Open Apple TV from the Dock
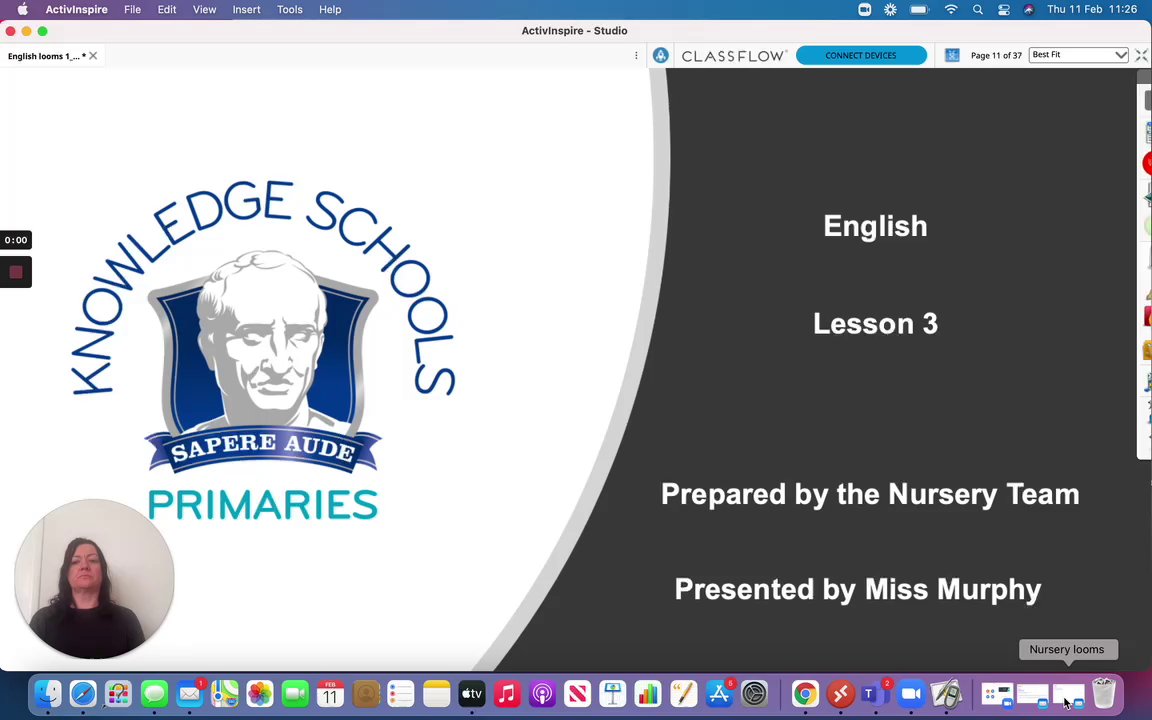The image size is (1152, 720). coord(472,694)
